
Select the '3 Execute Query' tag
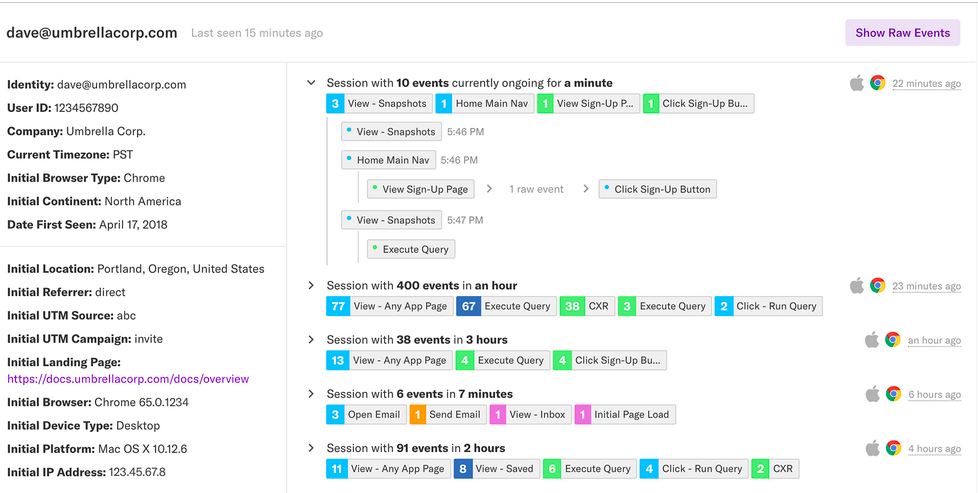click(x=665, y=306)
